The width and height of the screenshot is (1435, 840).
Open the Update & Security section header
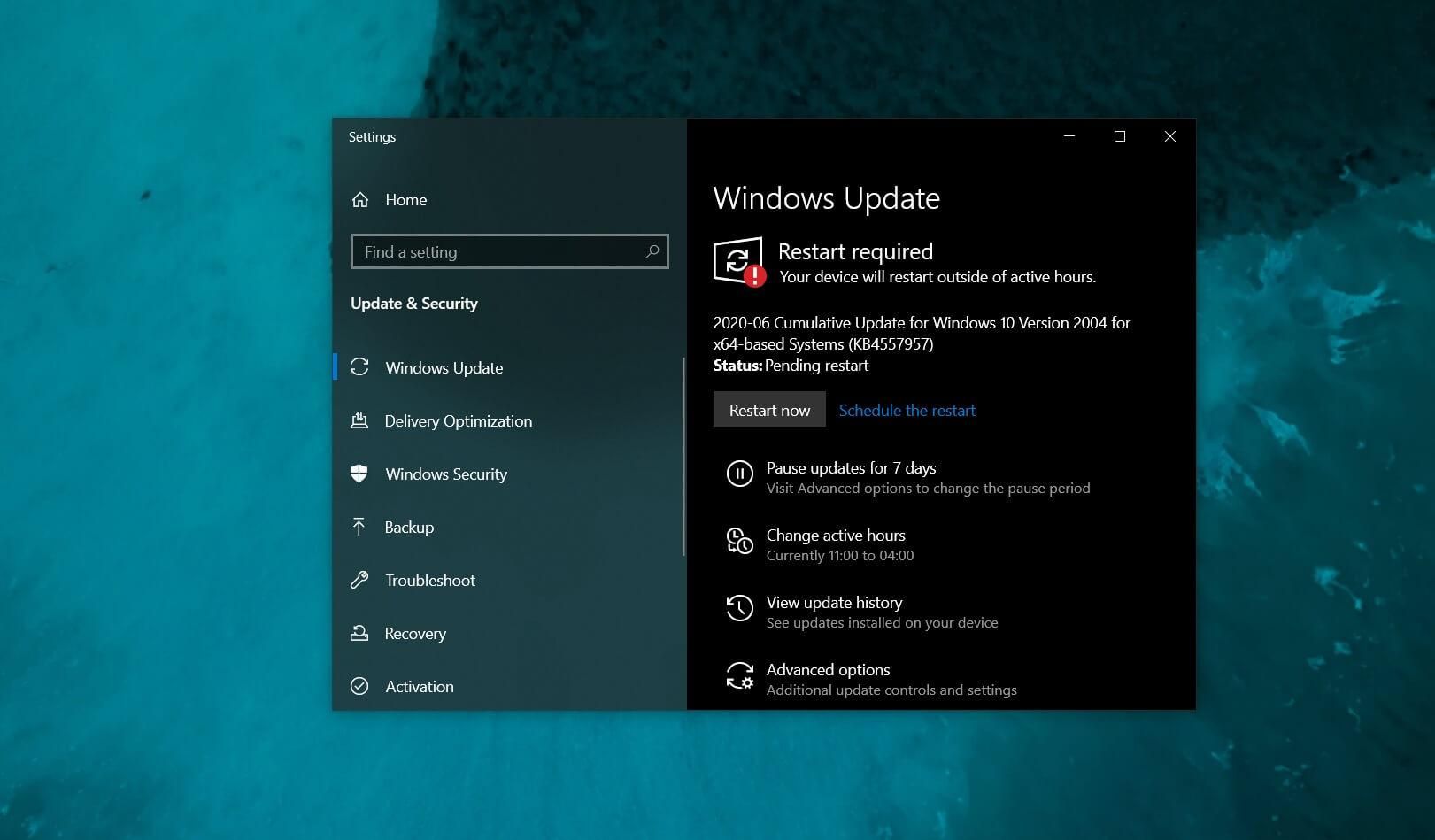coord(413,303)
